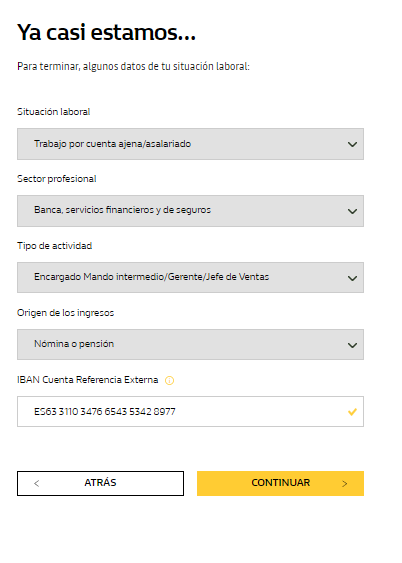The image size is (402, 563).
Task: Go back with the ATRÁS button
Action: [x=100, y=483]
